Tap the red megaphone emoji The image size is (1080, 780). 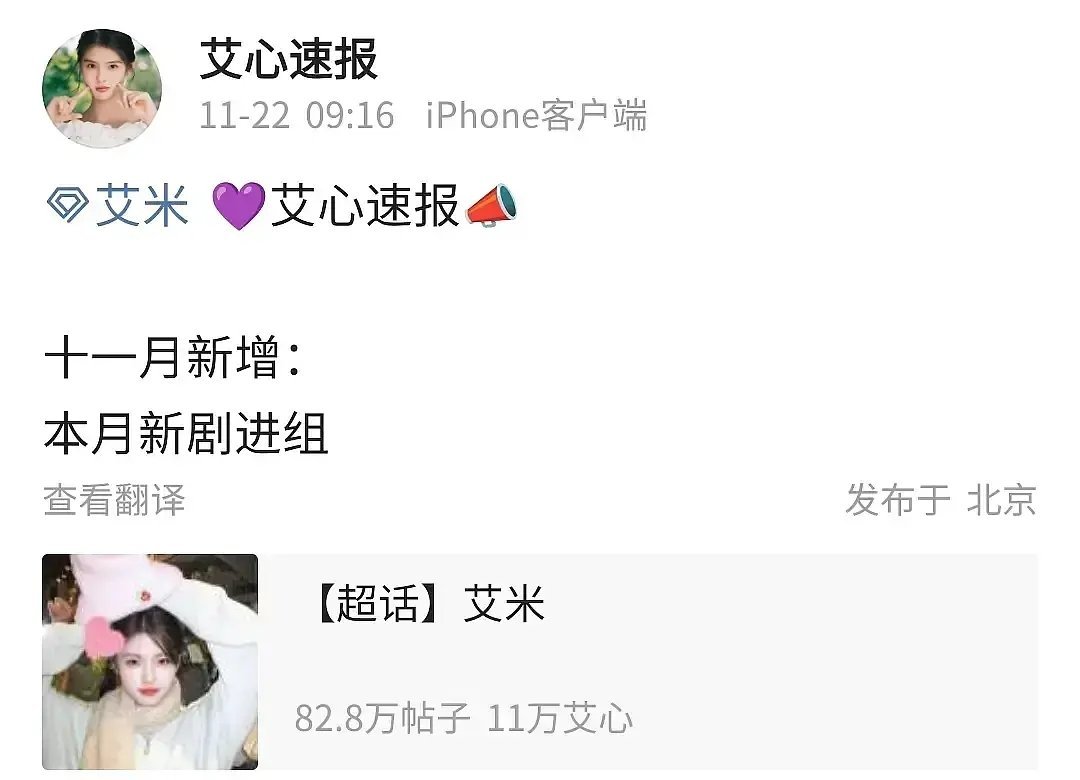coord(491,205)
